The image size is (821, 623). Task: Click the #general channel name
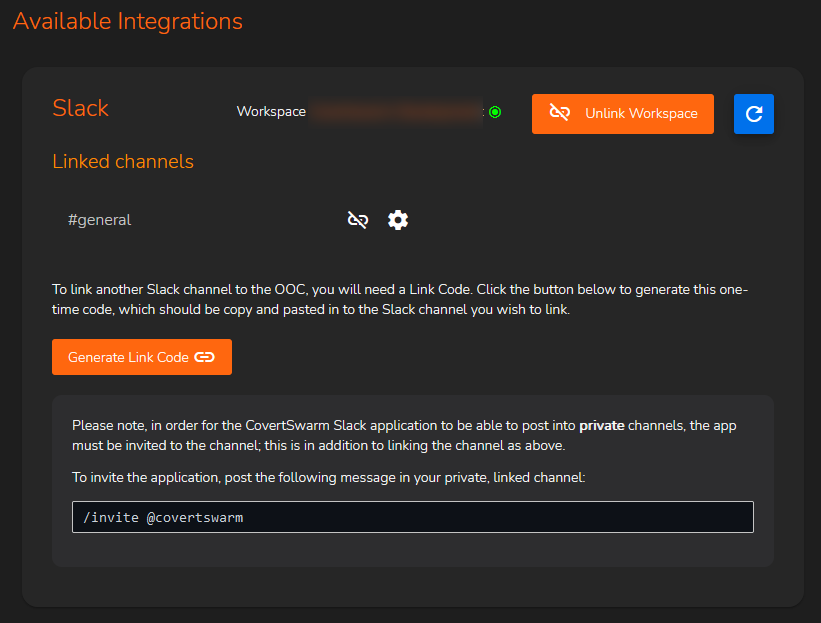(99, 220)
